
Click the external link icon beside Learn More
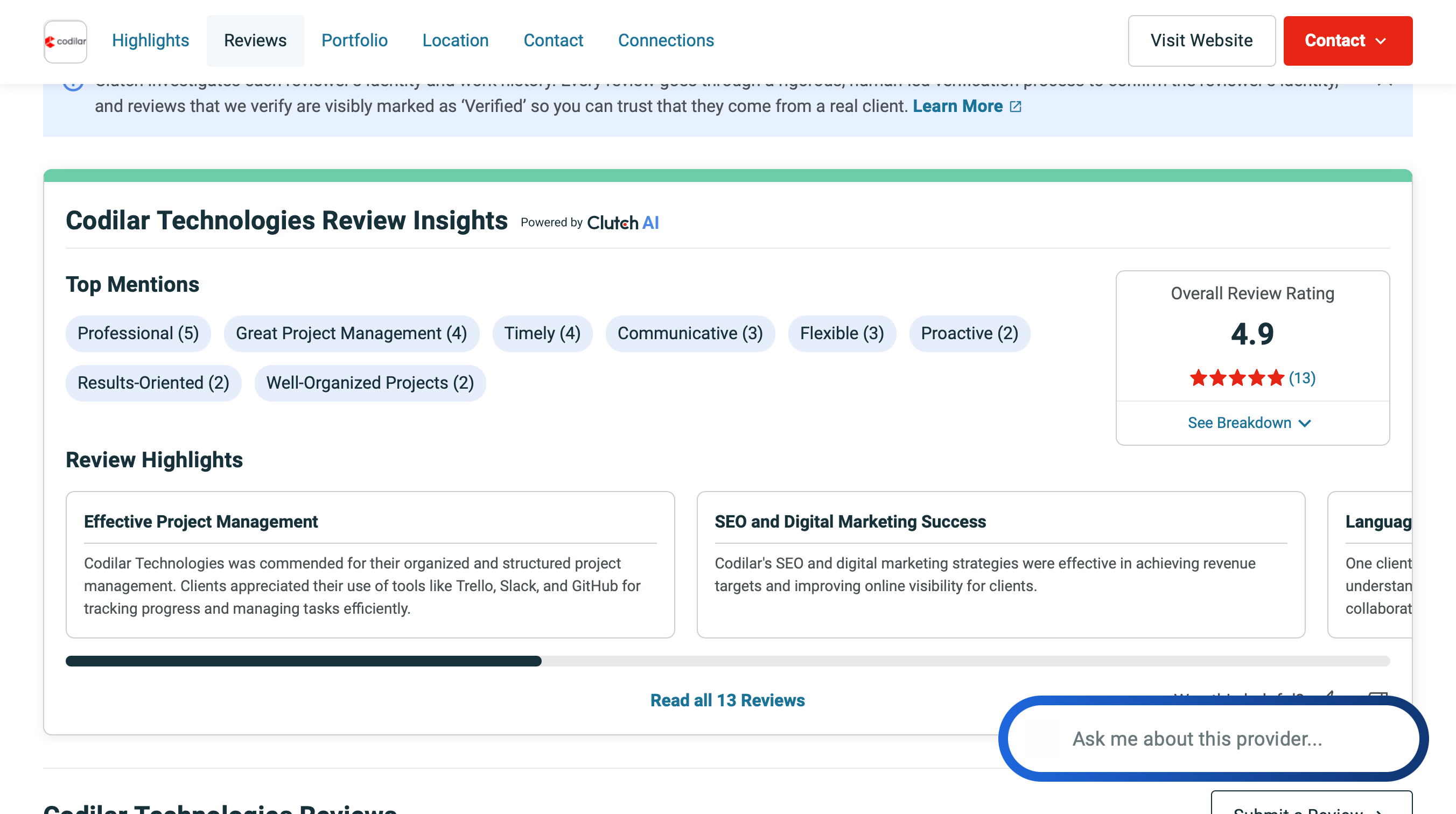point(1015,107)
